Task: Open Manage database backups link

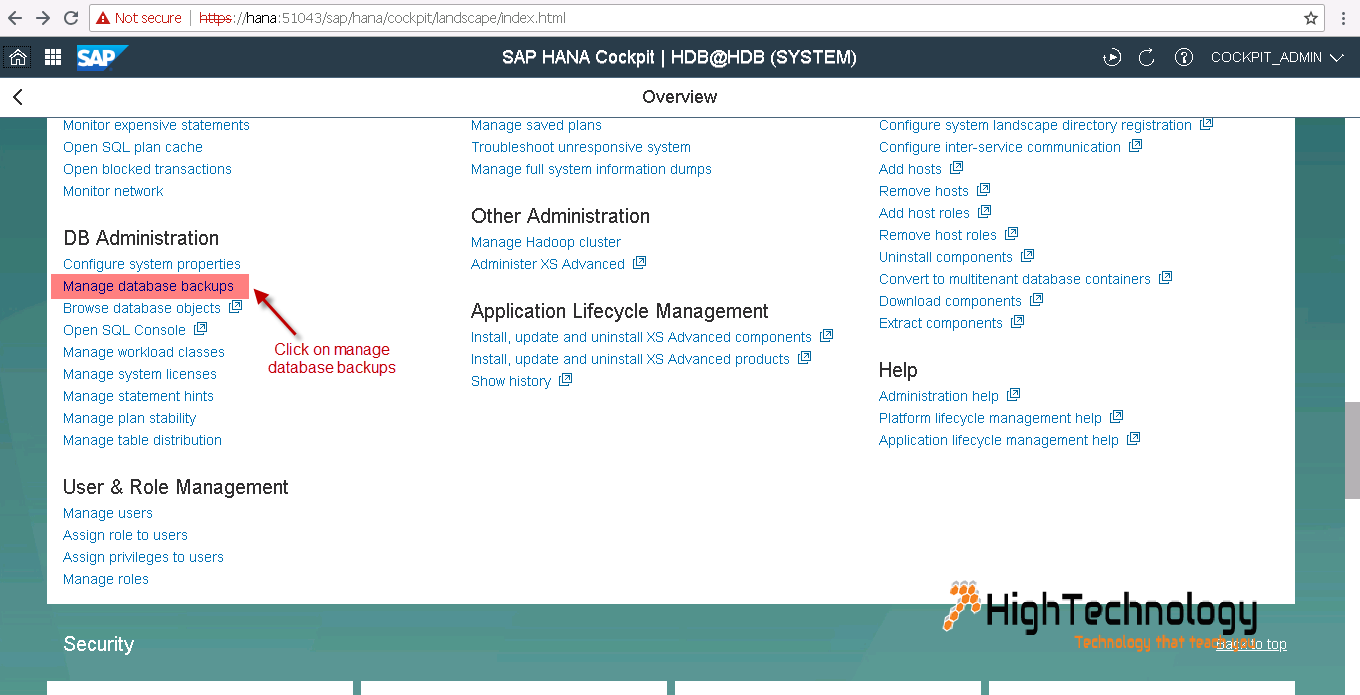Action: point(148,286)
